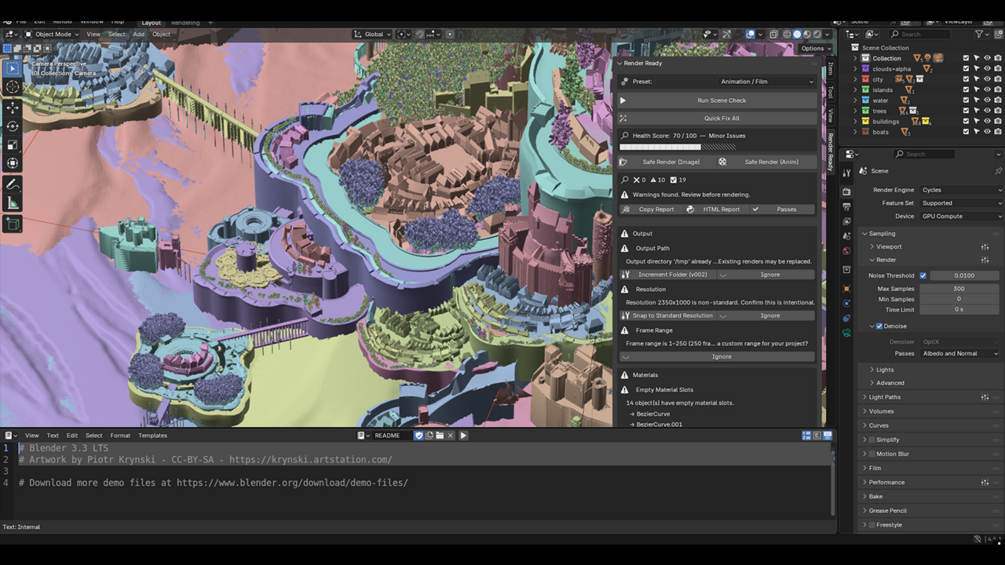The image size is (1005, 565).
Task: Activate the Rotate tool
Action: coord(12,126)
